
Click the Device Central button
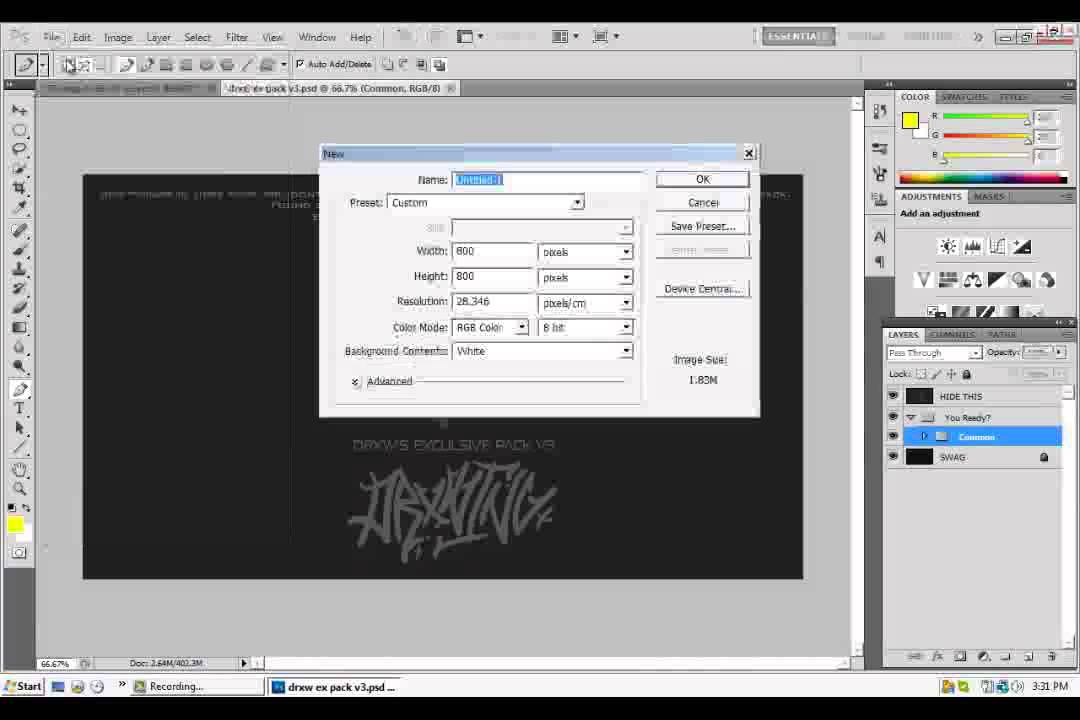(703, 289)
